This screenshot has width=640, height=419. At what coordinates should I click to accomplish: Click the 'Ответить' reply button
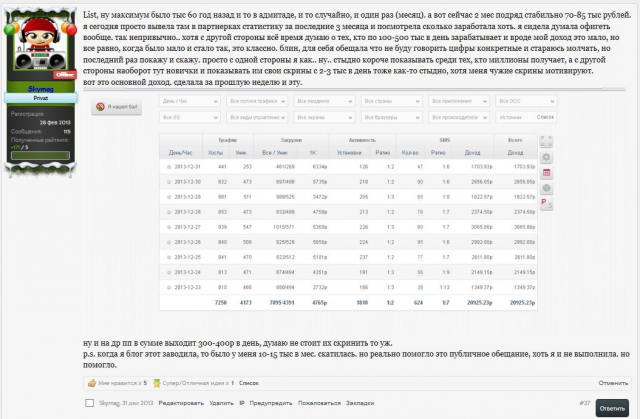613,408
